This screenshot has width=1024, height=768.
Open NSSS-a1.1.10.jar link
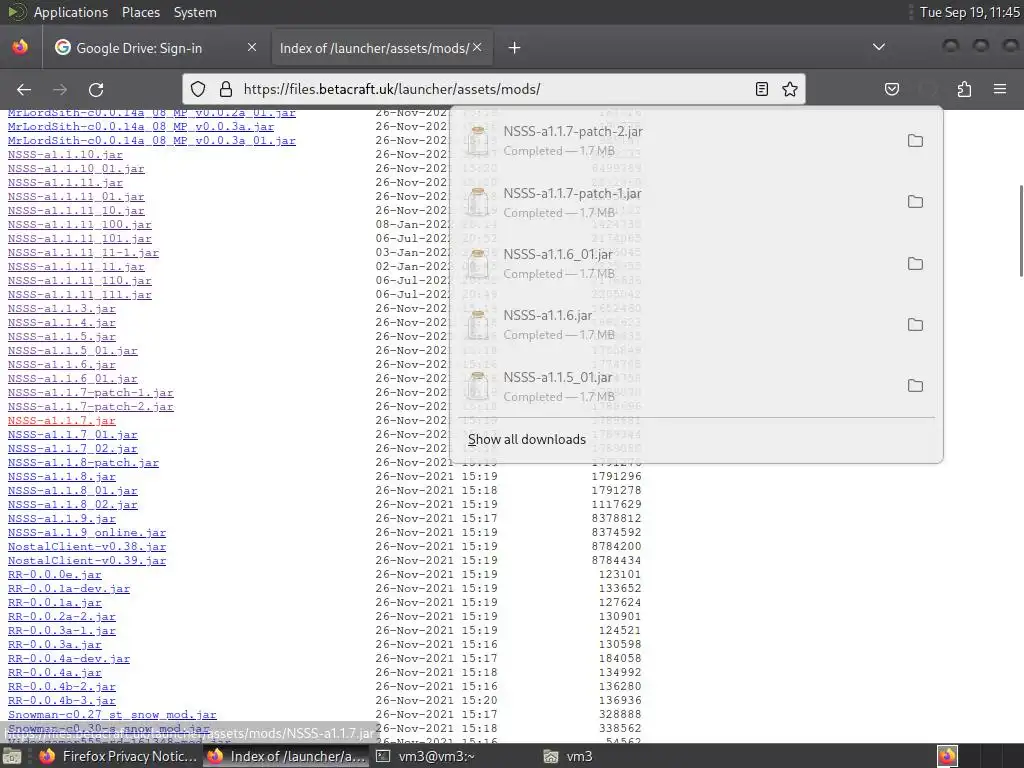pyautogui.click(x=65, y=155)
